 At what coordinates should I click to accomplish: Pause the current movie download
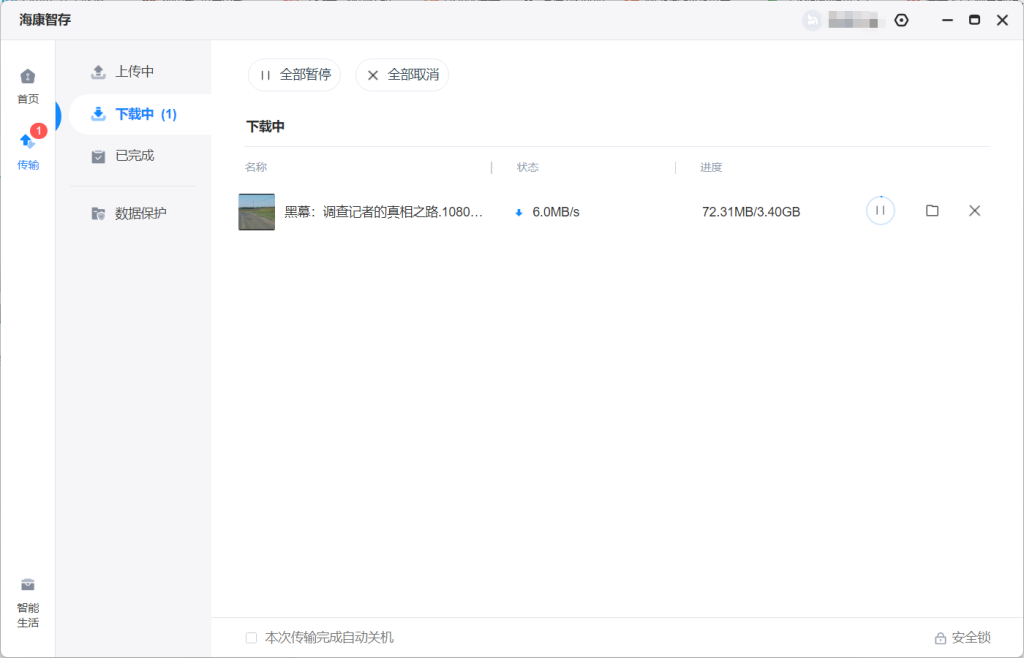pos(880,211)
